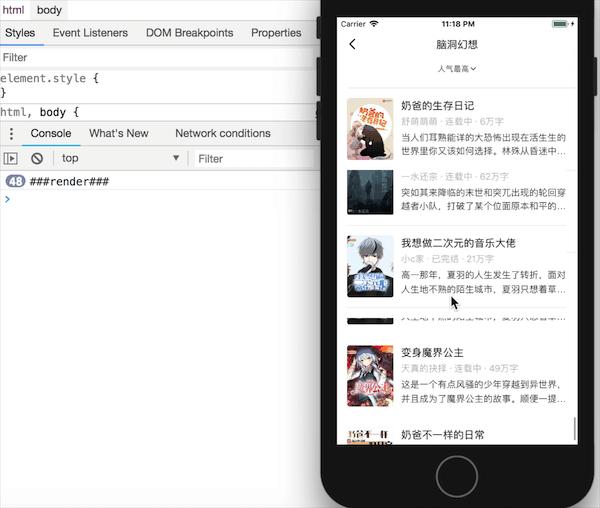Open the top context dropdown
Screen dimensions: 600x508
point(121,158)
